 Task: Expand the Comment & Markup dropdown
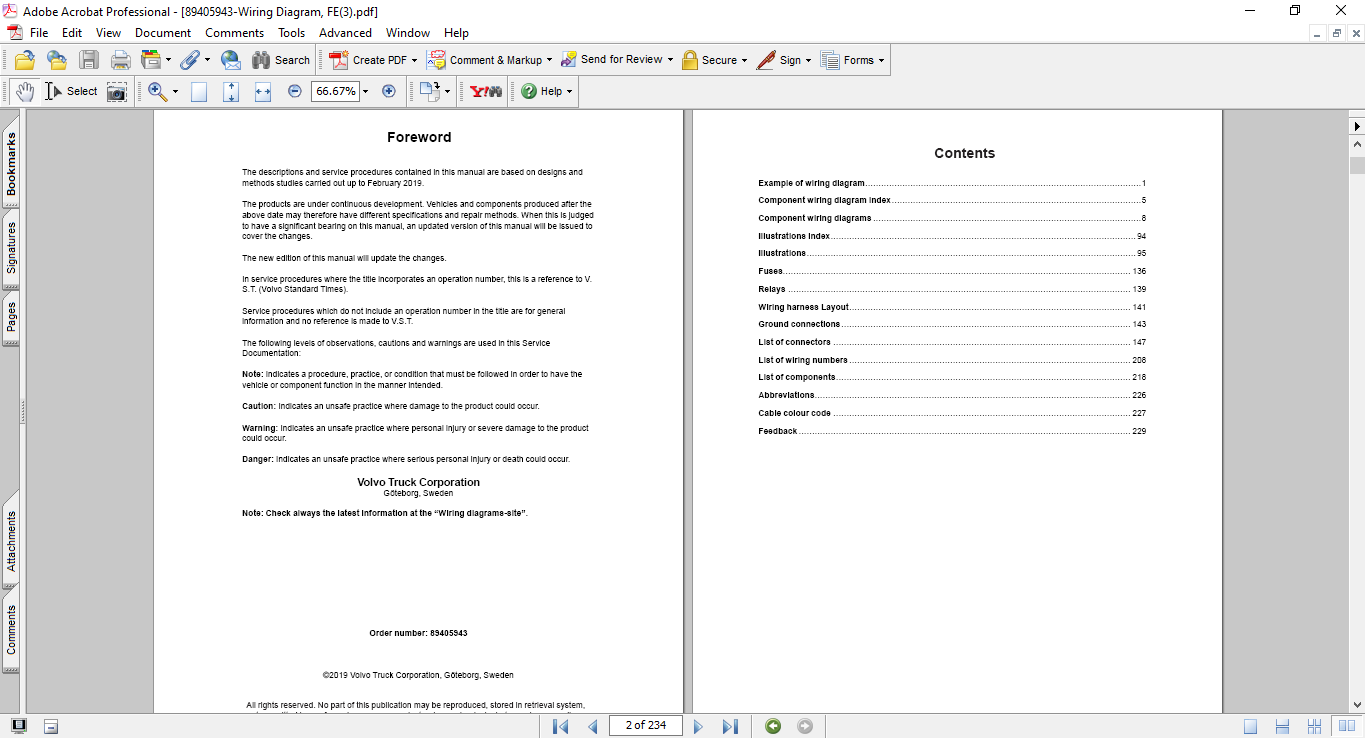(x=550, y=60)
